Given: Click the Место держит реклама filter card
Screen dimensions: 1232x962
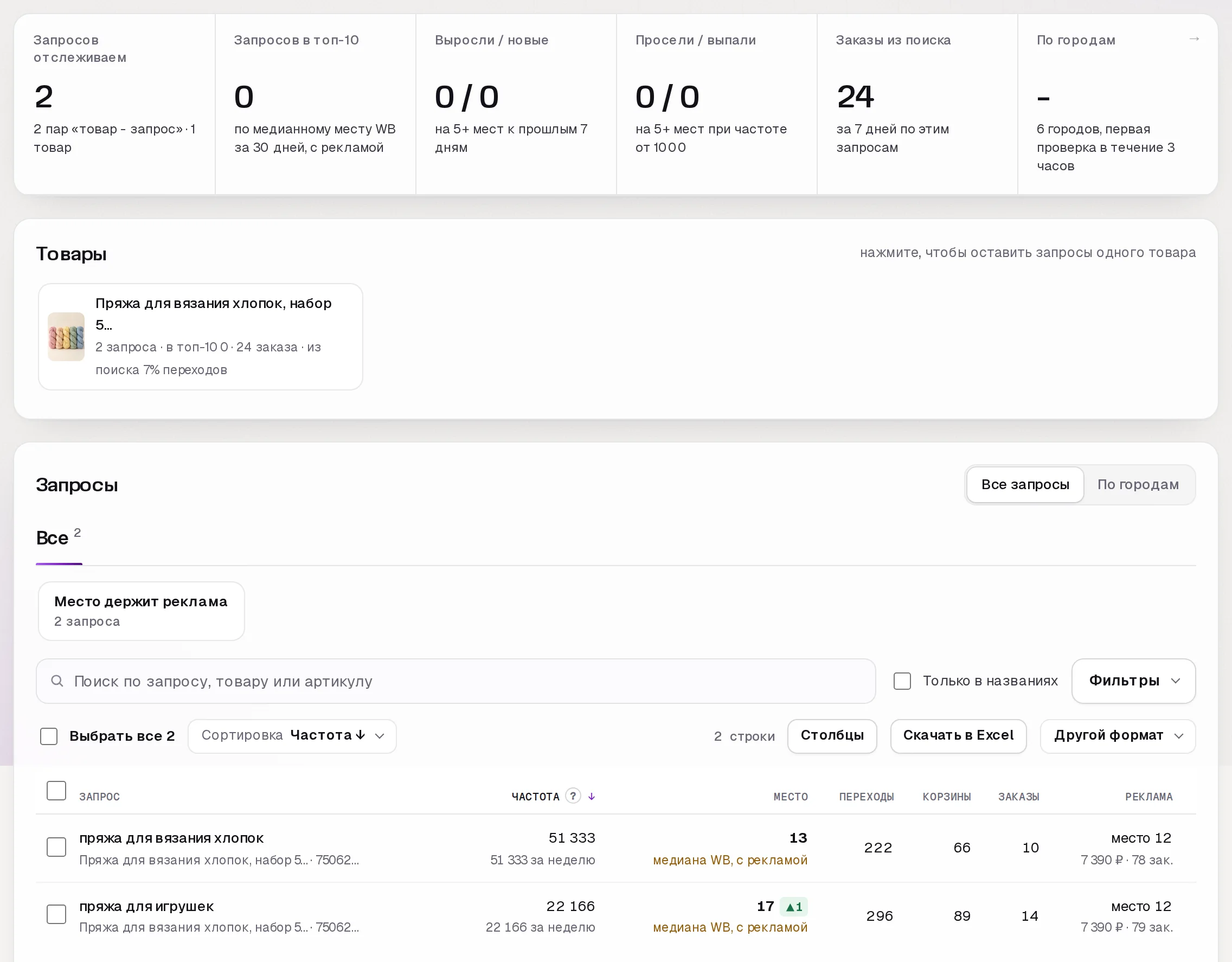Looking at the screenshot, I should pyautogui.click(x=141, y=611).
